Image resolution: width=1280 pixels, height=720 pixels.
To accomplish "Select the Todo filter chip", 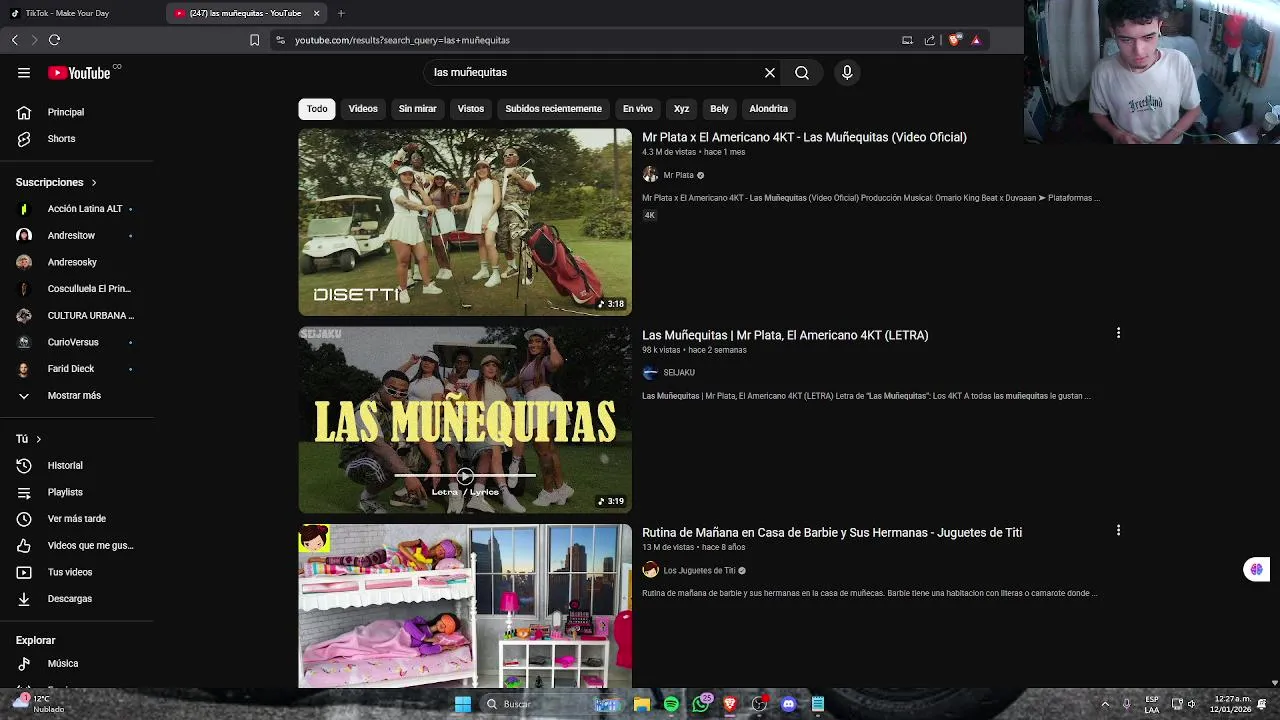I will point(317,109).
